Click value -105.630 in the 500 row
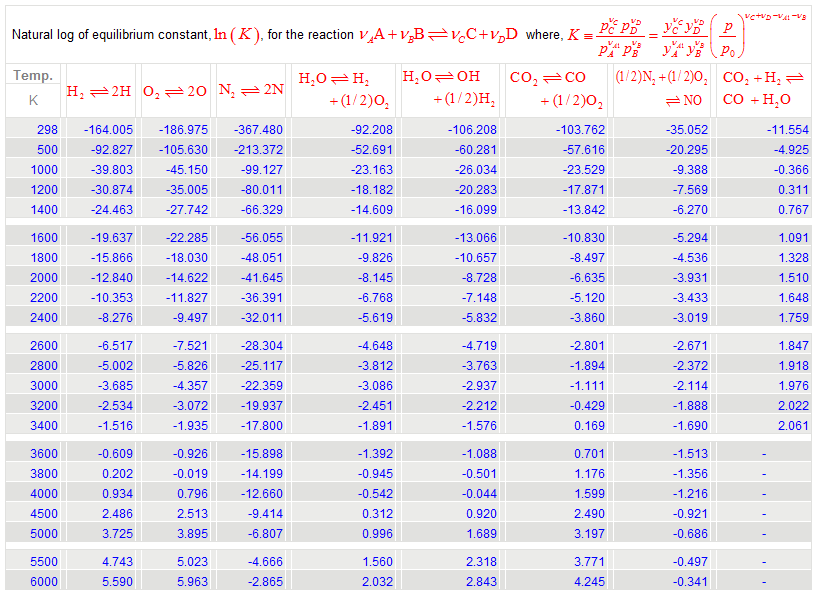This screenshot has width=817, height=595. point(183,150)
